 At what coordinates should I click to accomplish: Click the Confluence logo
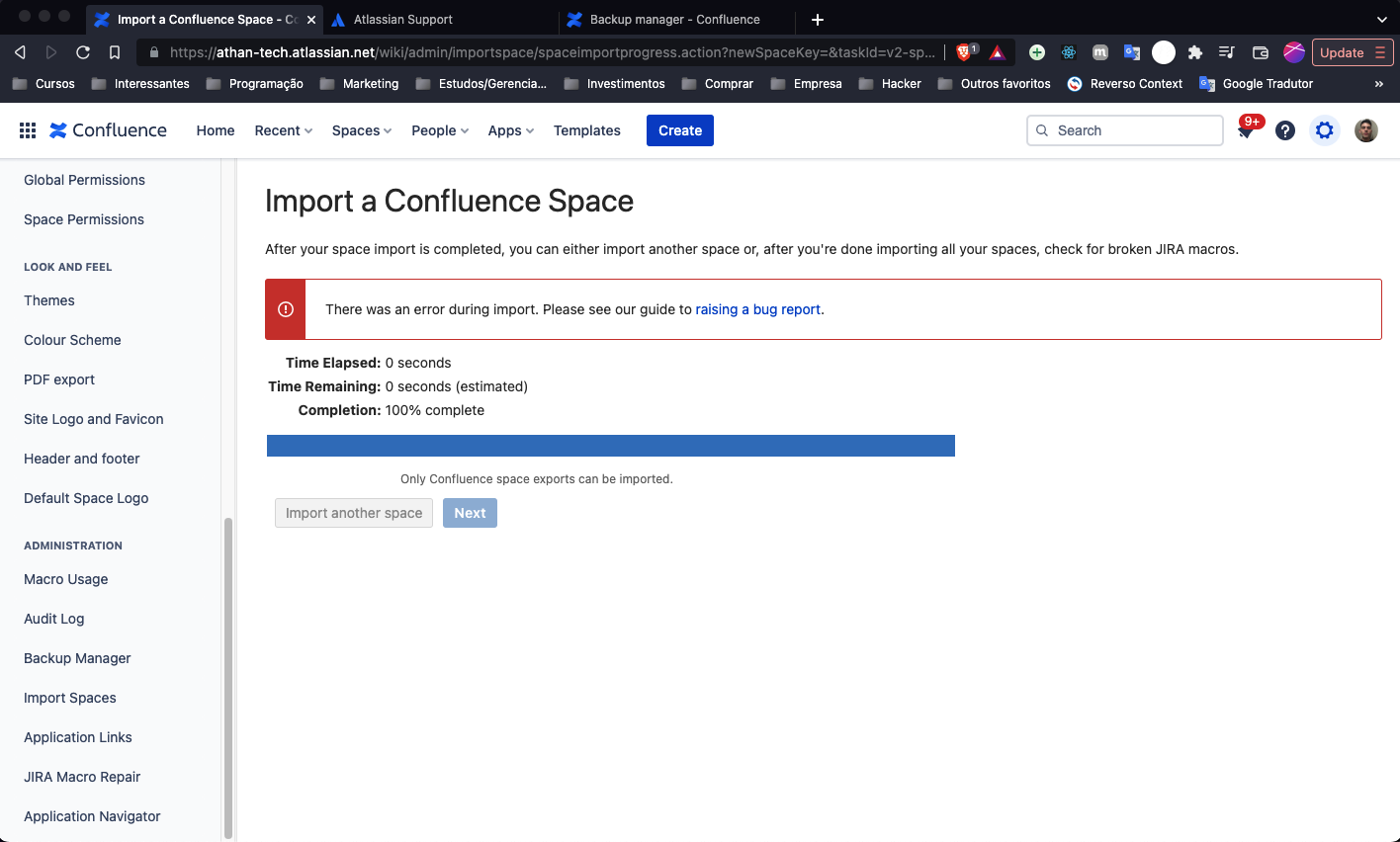pyautogui.click(x=109, y=130)
